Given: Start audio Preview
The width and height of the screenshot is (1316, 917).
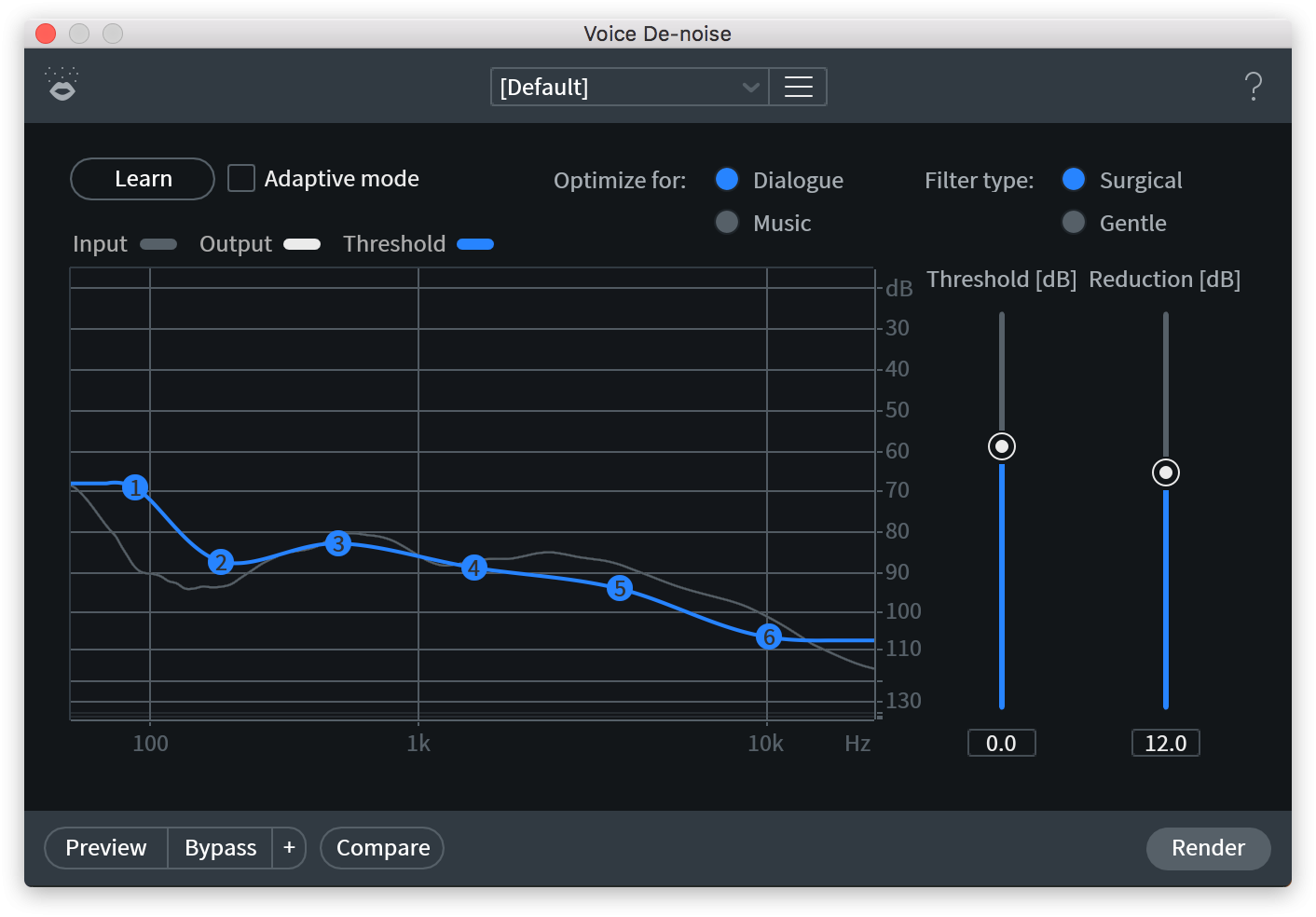Looking at the screenshot, I should coord(106,847).
